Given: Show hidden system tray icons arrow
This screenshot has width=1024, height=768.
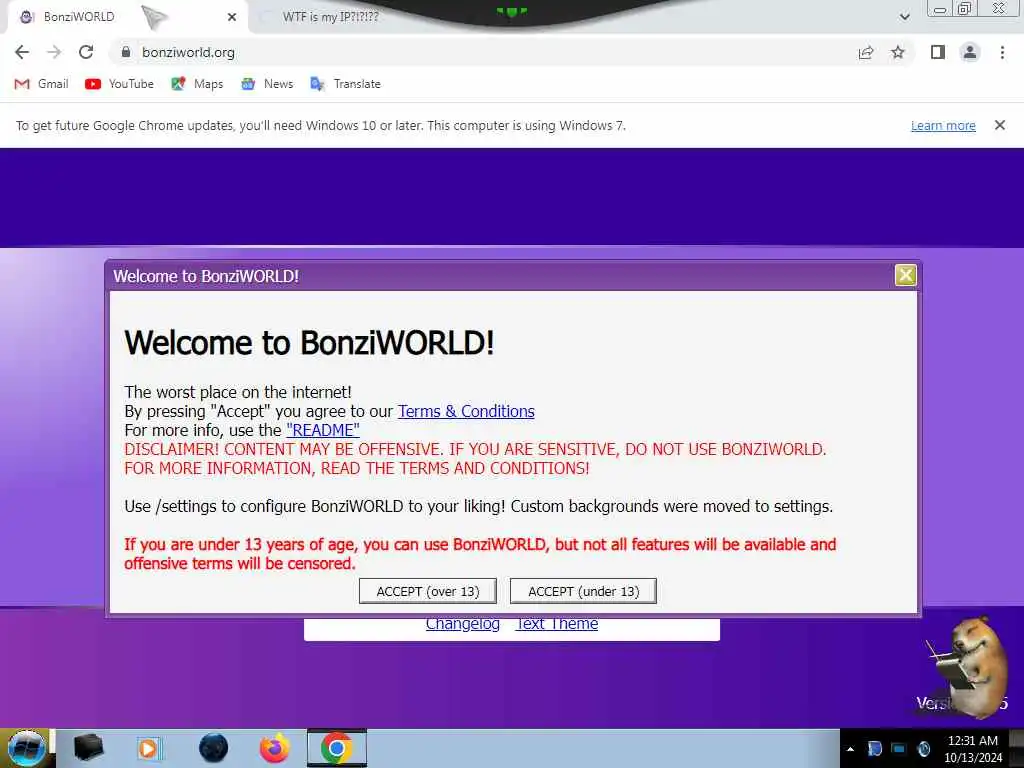Looking at the screenshot, I should pos(850,749).
